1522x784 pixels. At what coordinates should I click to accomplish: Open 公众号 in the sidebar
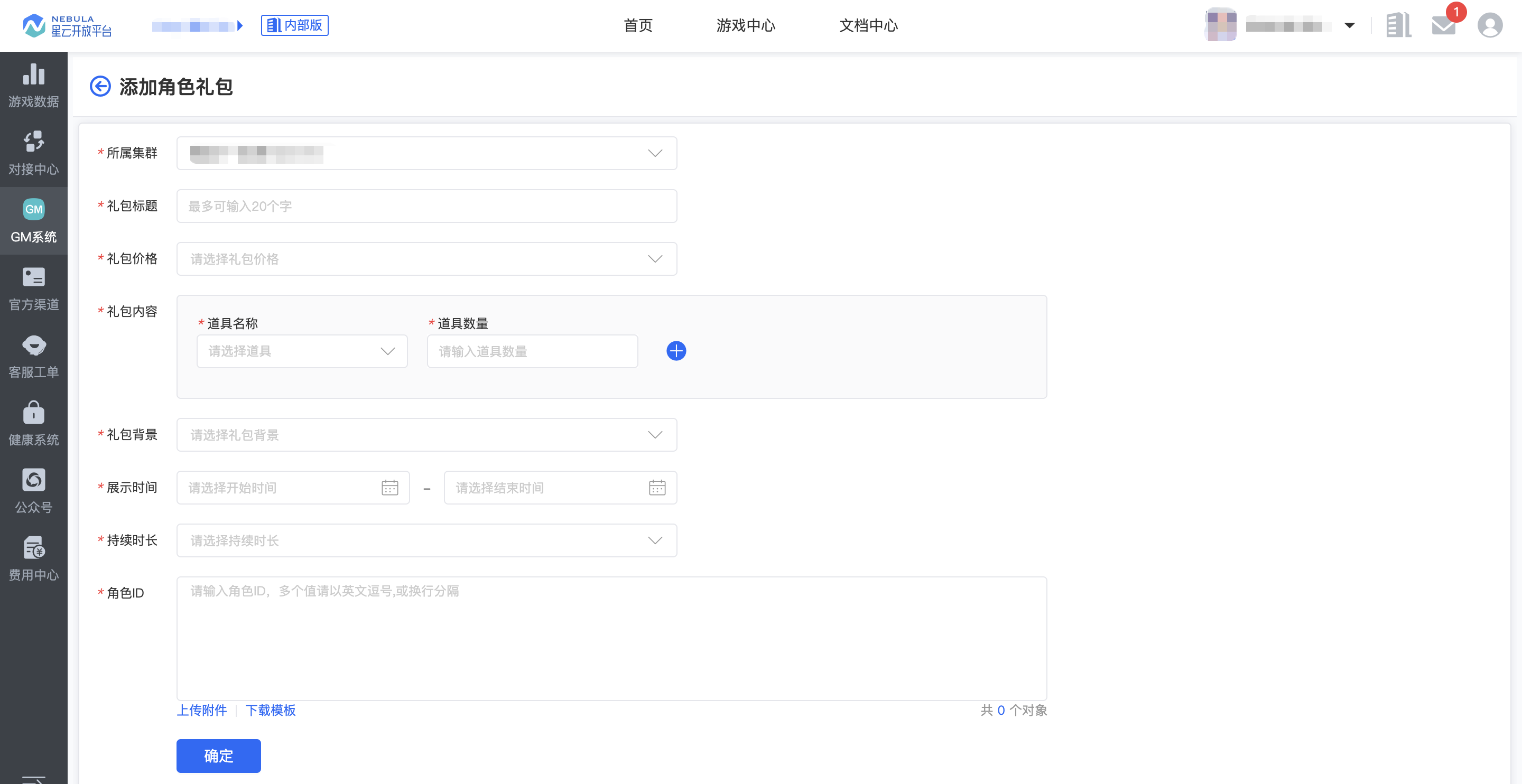click(x=34, y=491)
